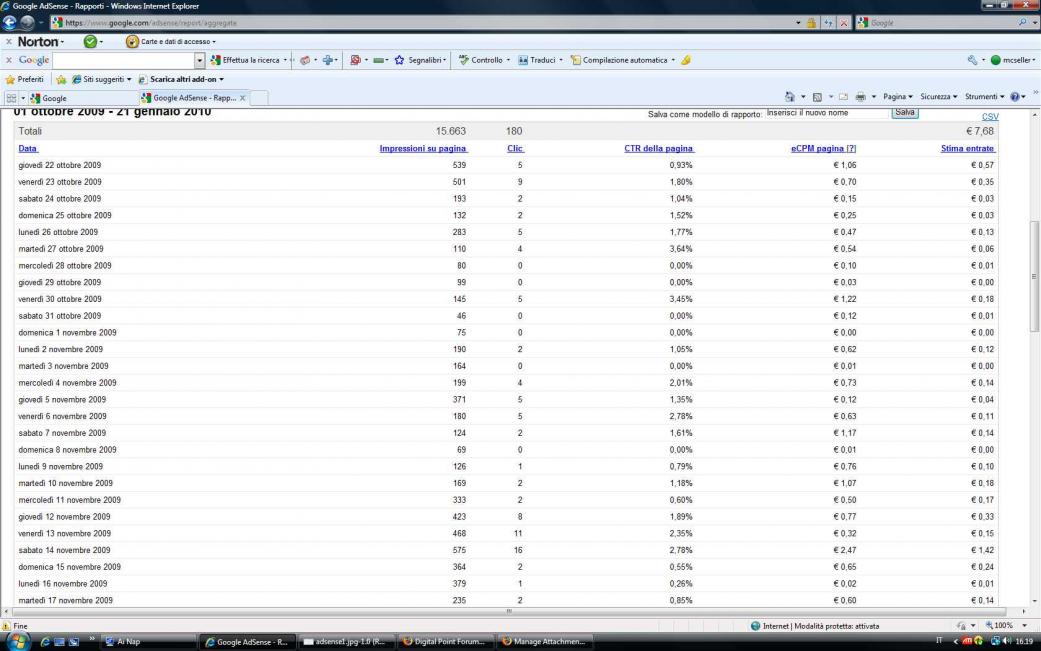Download report via CSV link
The image size is (1041, 651).
pos(989,117)
